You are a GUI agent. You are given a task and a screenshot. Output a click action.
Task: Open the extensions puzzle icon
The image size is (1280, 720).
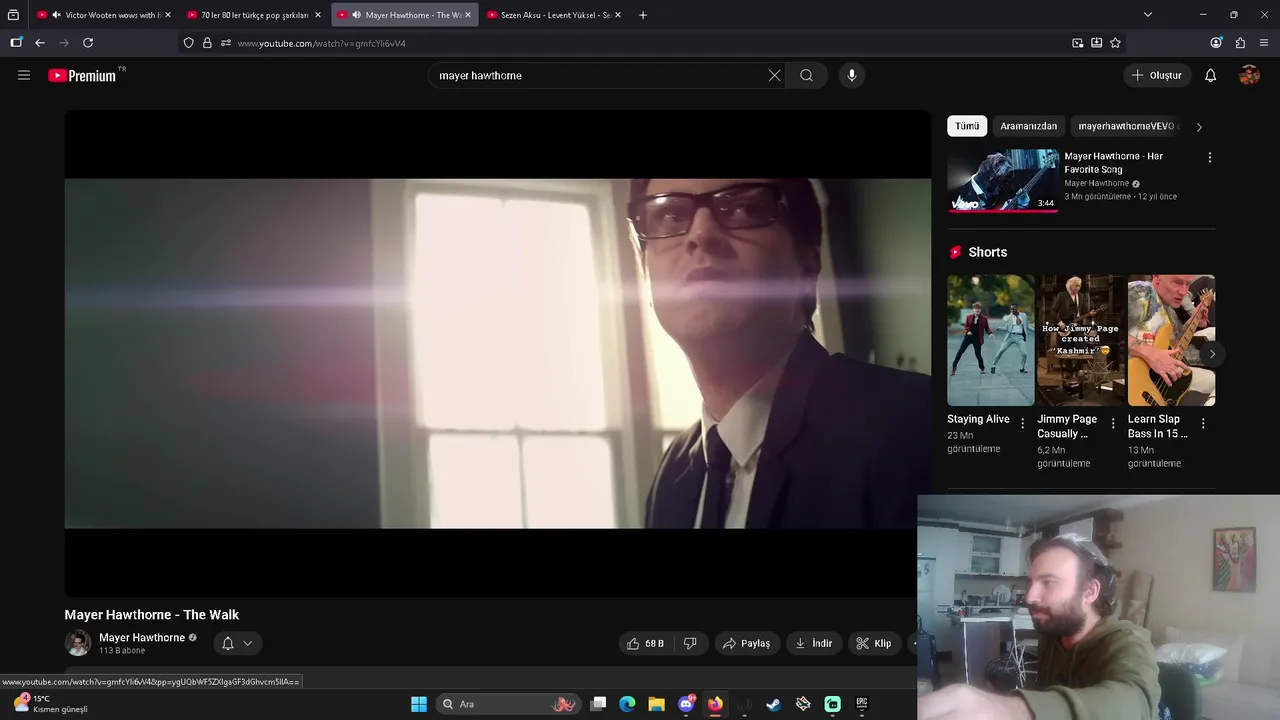1240,43
